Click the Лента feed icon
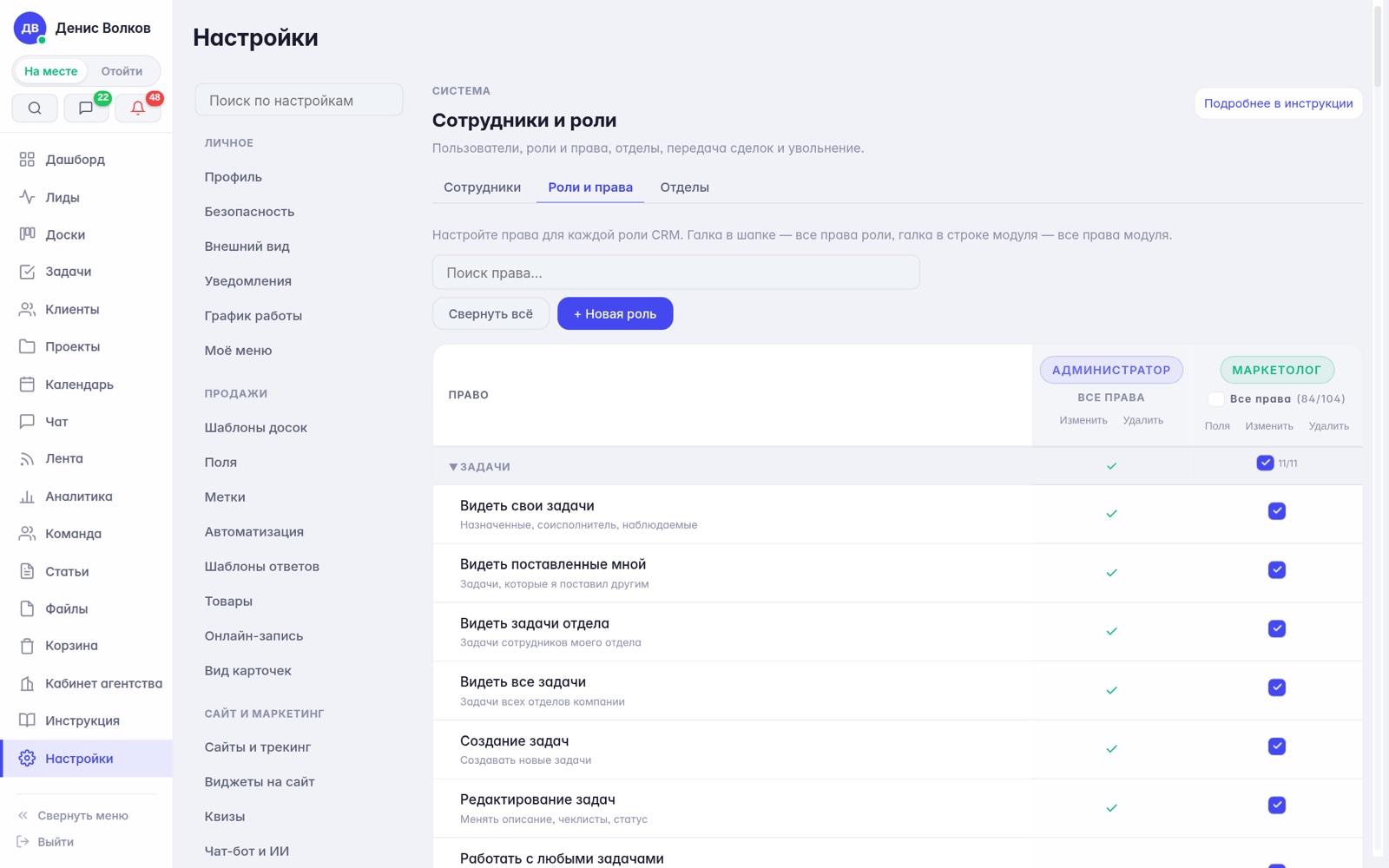Image resolution: width=1389 pixels, height=868 pixels. click(x=27, y=458)
